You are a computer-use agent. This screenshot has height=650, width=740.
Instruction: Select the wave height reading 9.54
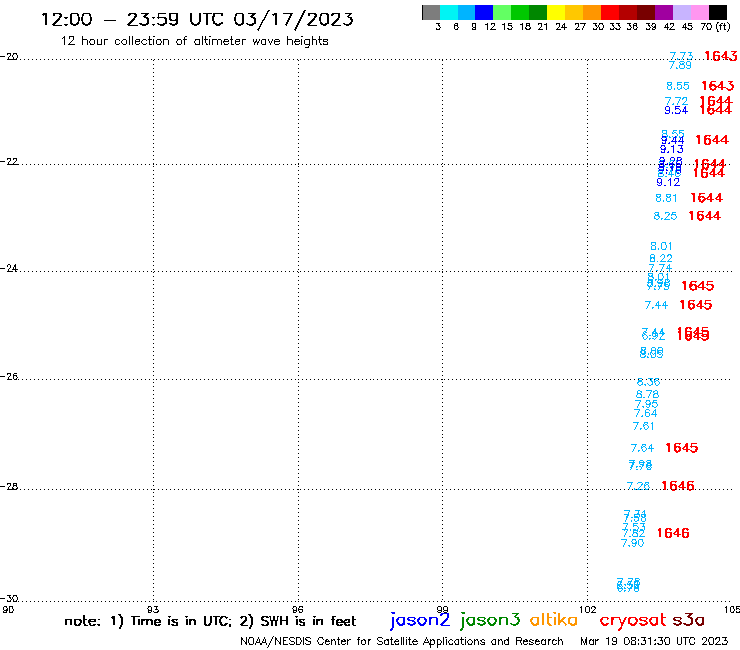(676, 110)
